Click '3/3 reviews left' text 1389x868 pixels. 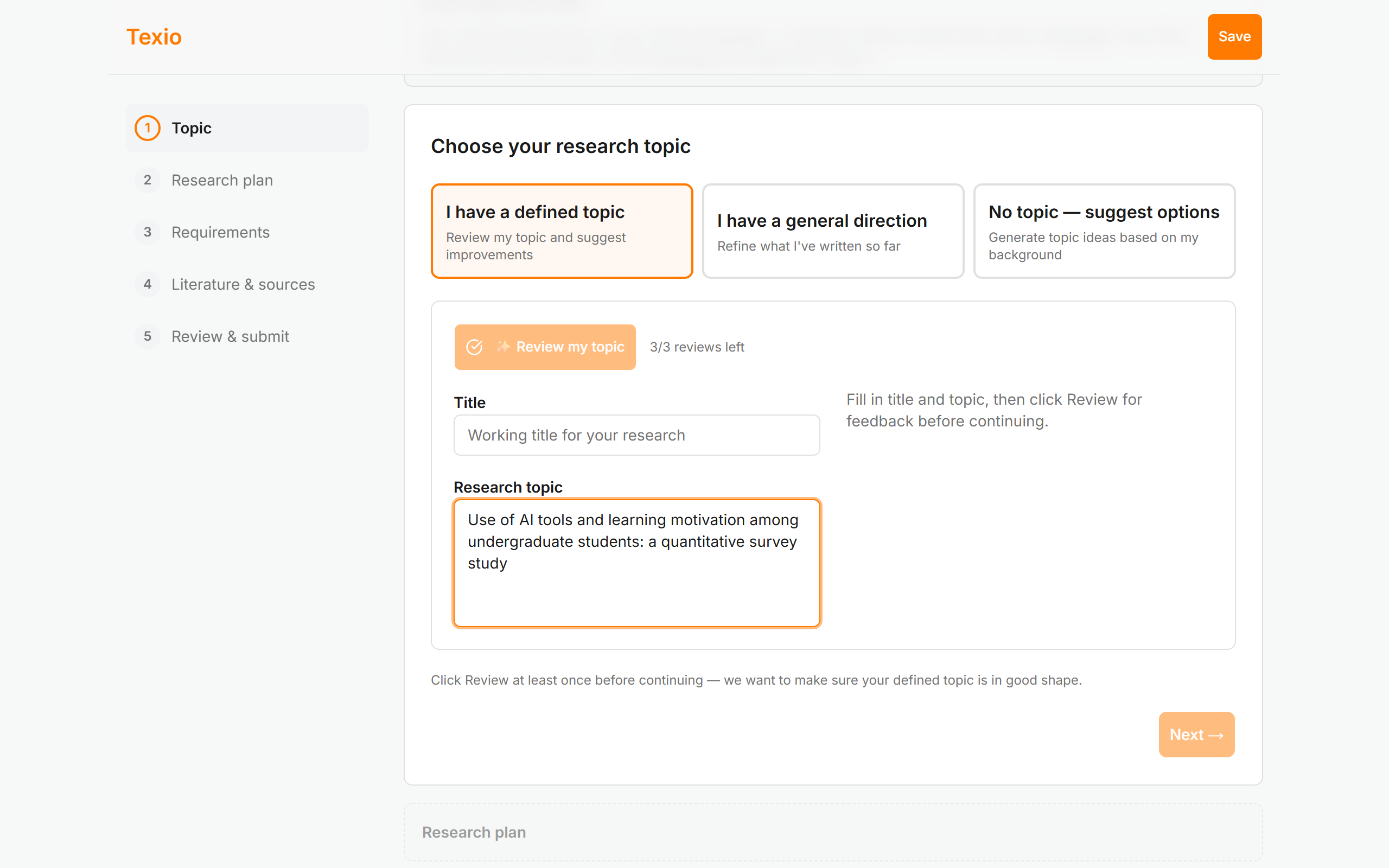pyautogui.click(x=697, y=347)
